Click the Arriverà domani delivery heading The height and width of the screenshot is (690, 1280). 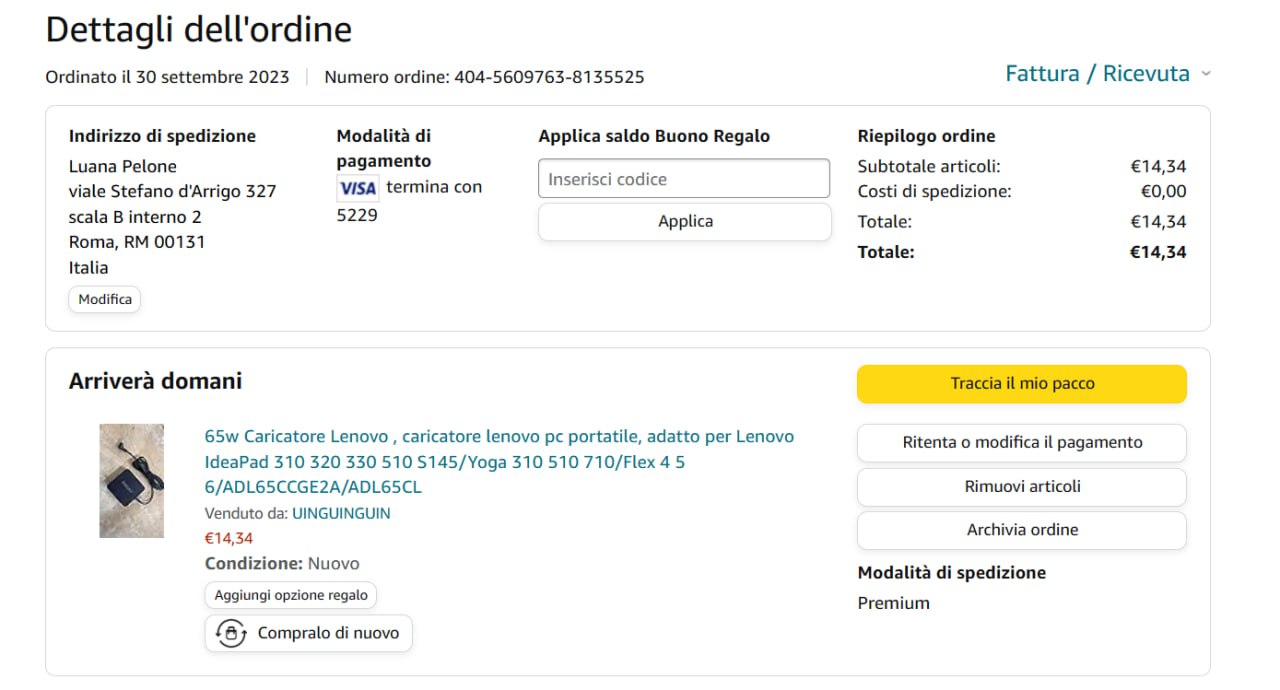tap(155, 381)
